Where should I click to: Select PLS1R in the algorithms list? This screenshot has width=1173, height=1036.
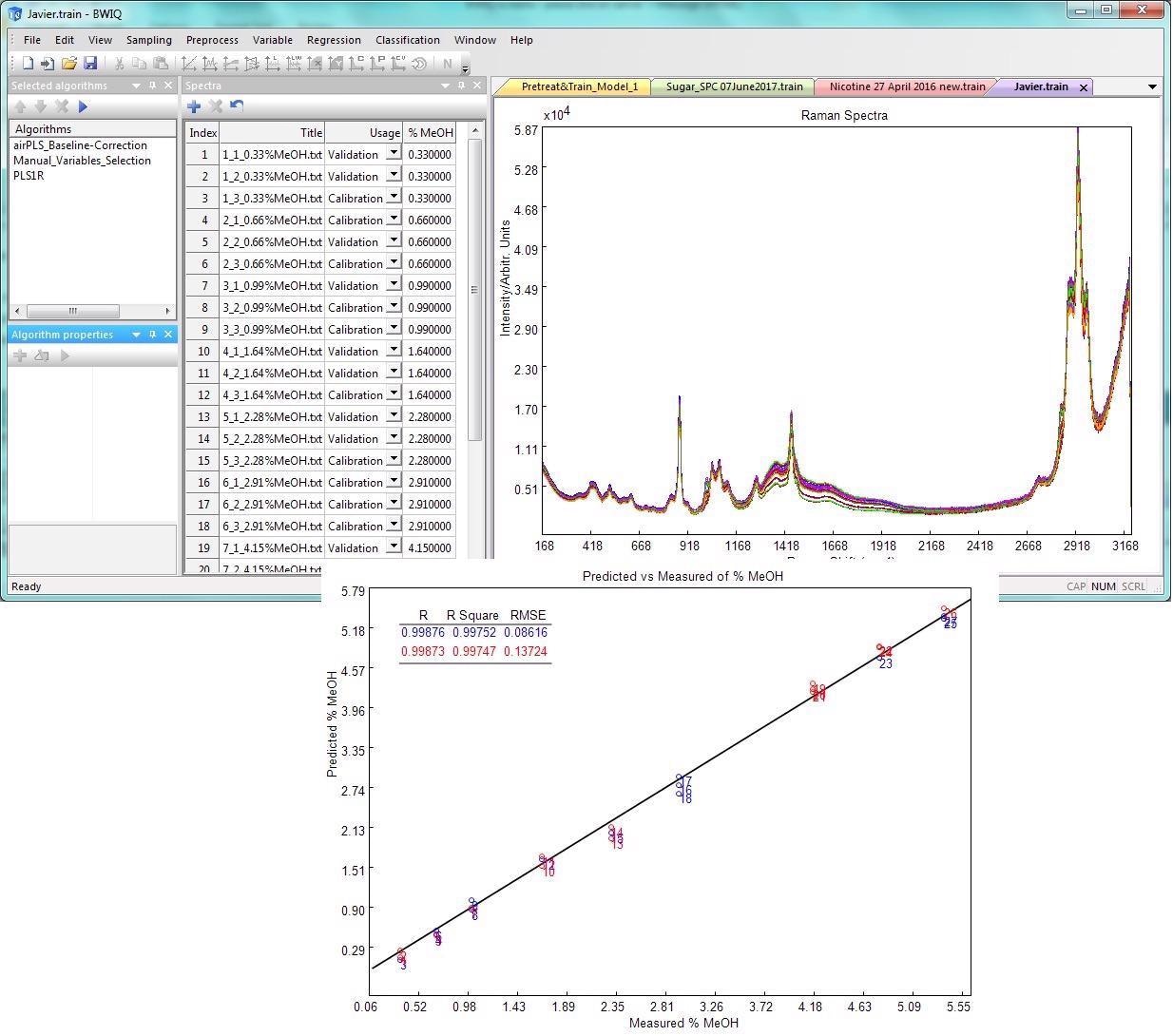(x=29, y=176)
